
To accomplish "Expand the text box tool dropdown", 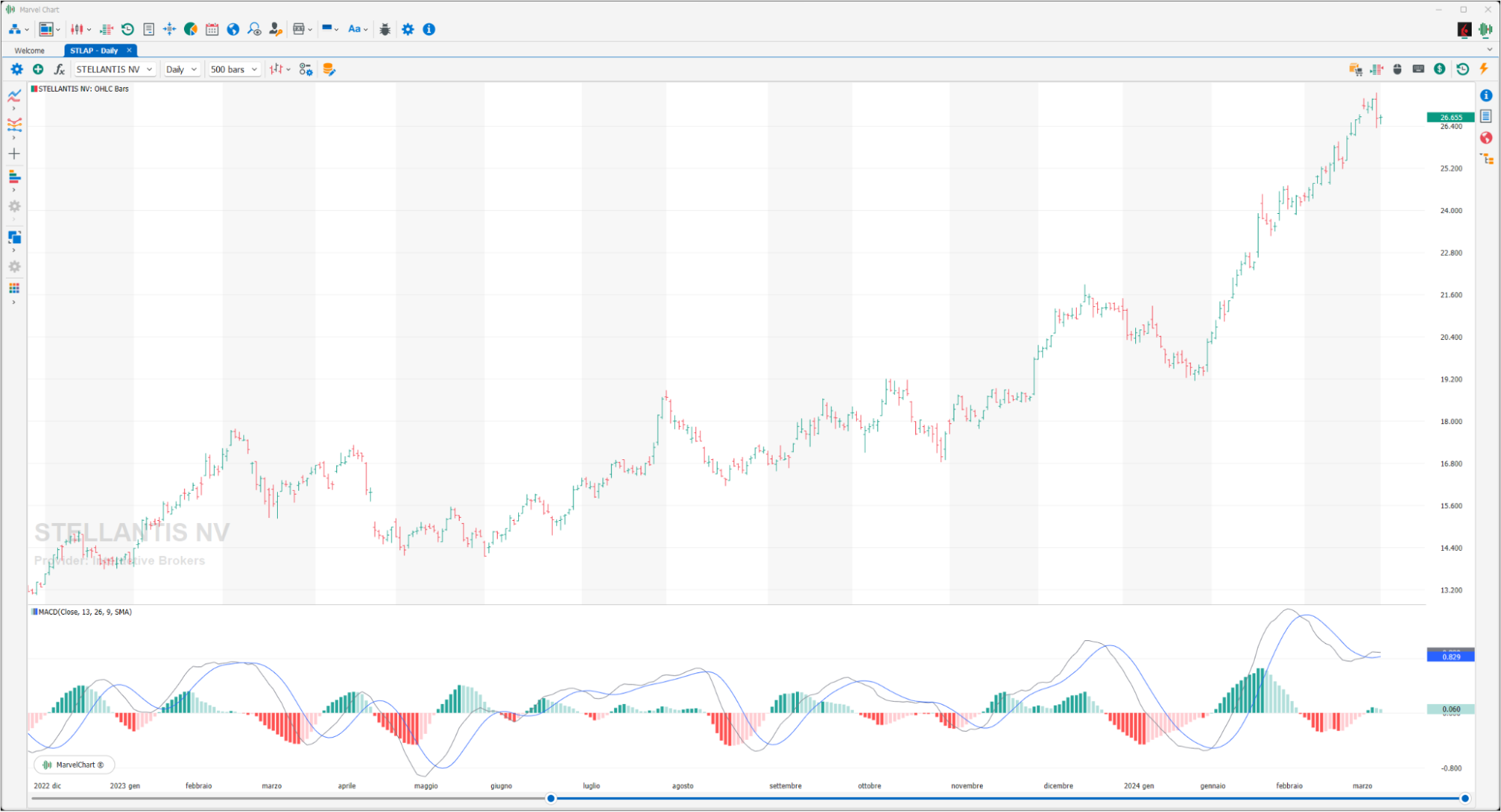I will click(x=309, y=30).
